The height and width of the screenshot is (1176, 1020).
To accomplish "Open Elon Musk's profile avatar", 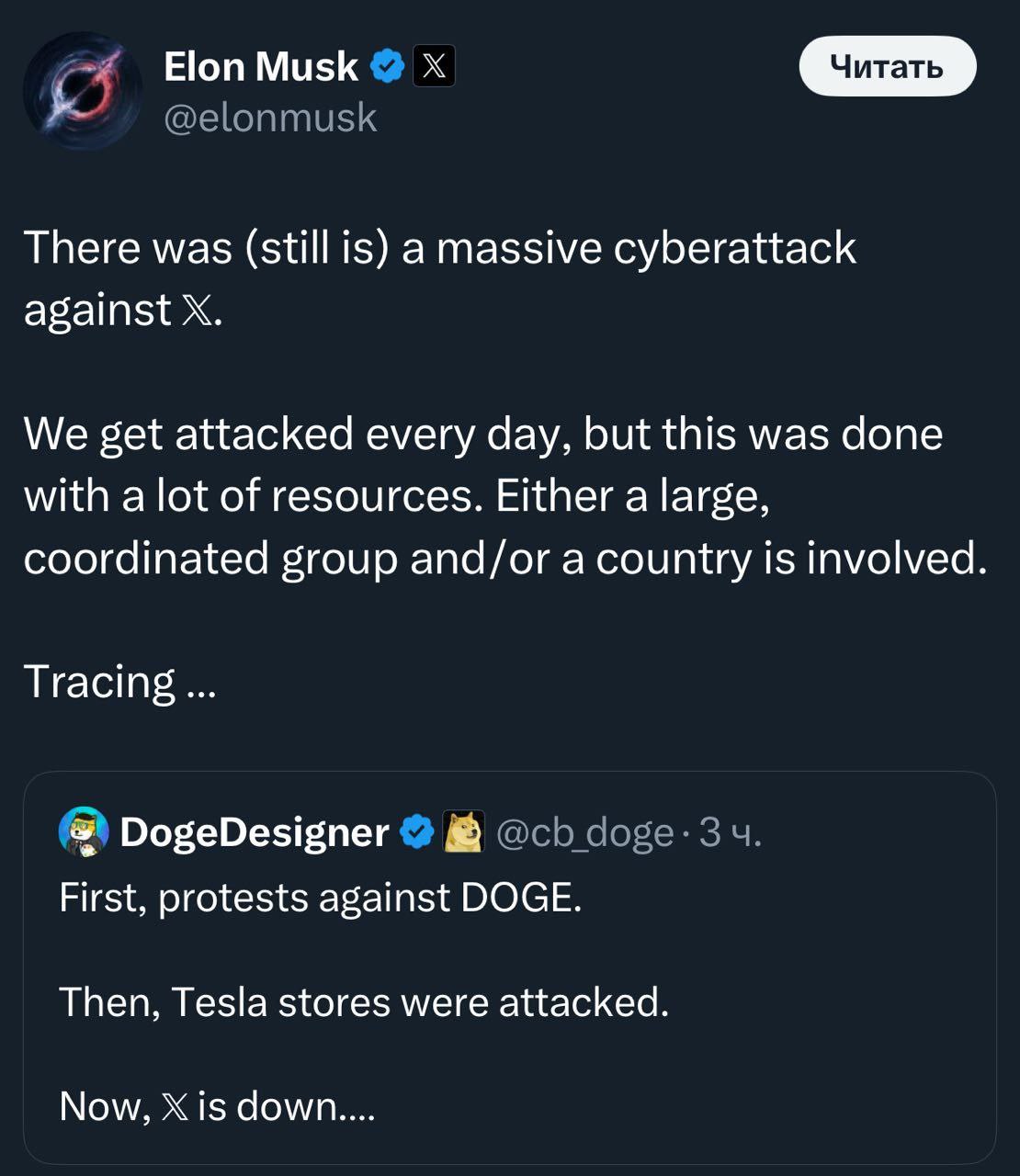I will 83,91.
